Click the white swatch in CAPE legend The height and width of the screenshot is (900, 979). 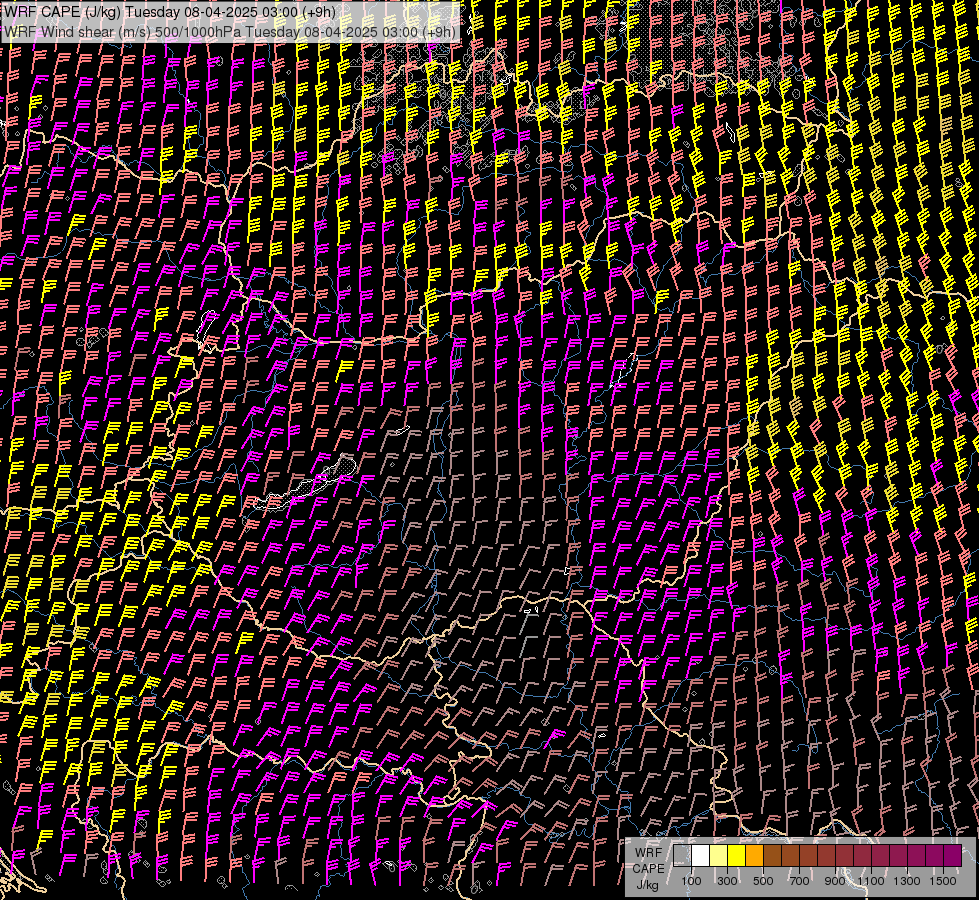(x=701, y=855)
